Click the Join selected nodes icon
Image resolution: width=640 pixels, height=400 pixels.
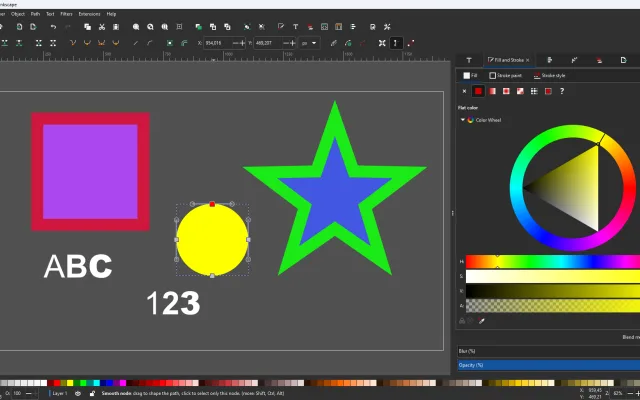[4, 43]
